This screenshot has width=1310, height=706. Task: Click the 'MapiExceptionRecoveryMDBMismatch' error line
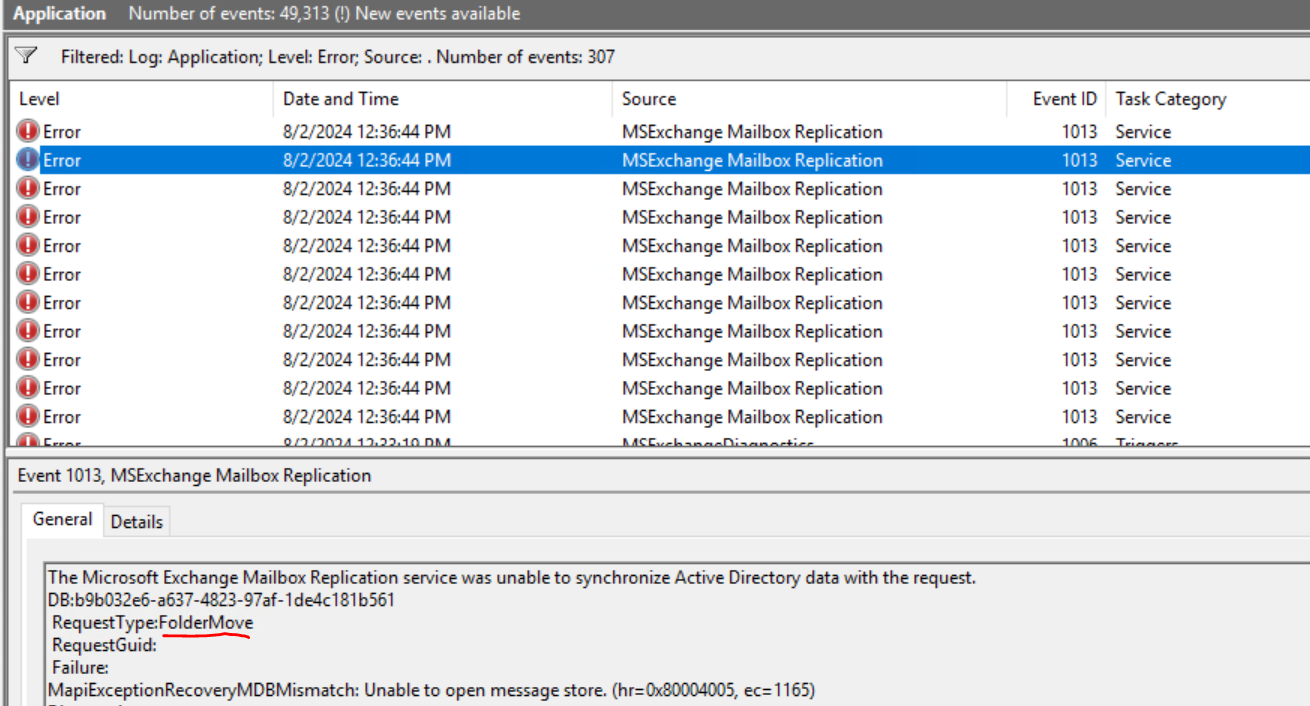tap(431, 690)
